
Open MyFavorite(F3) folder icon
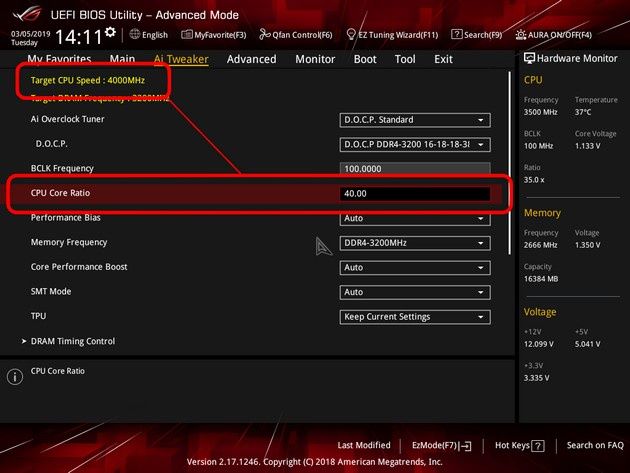click(186, 35)
